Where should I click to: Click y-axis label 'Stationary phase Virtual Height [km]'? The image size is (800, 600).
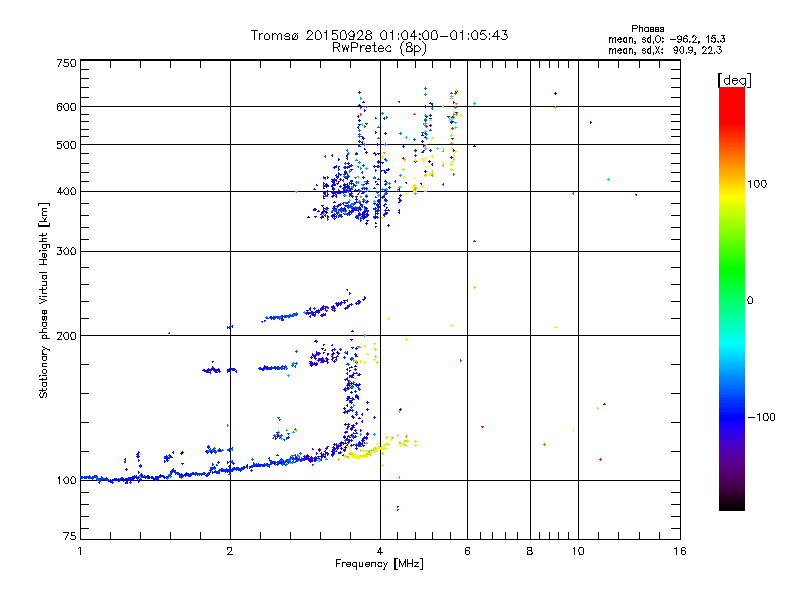click(x=44, y=300)
